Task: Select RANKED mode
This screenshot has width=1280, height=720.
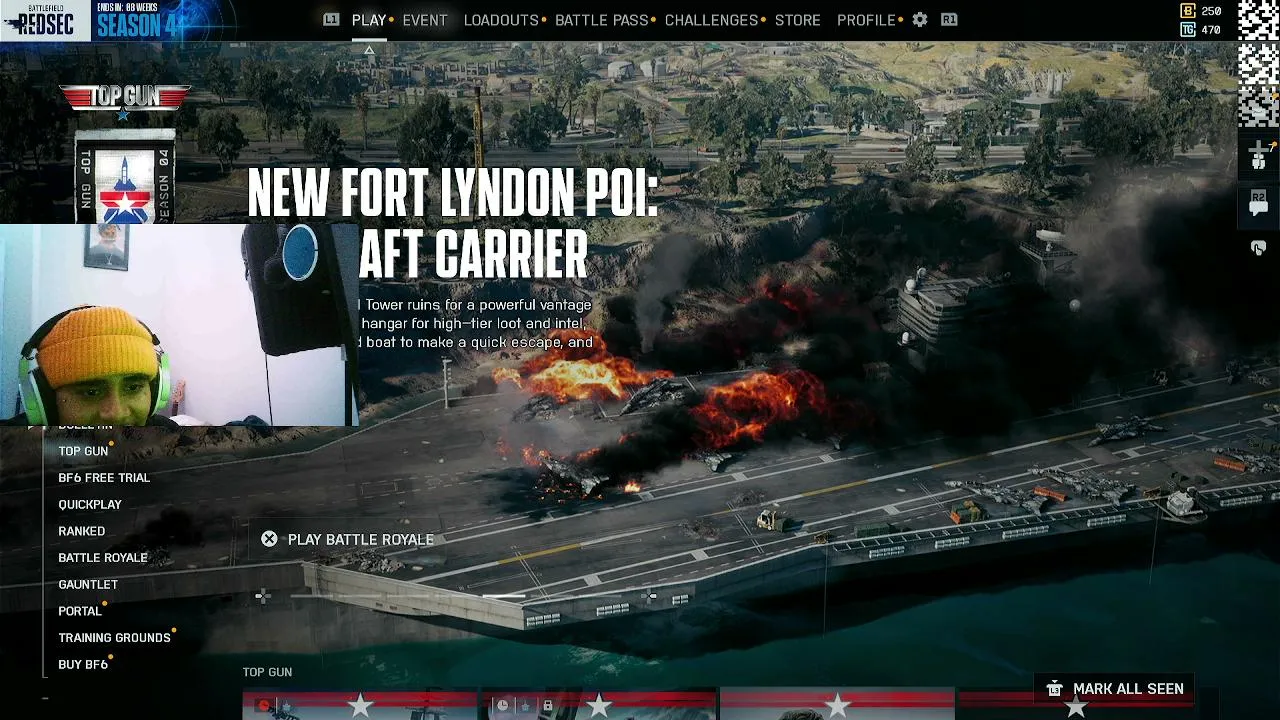Action: pyautogui.click(x=82, y=531)
